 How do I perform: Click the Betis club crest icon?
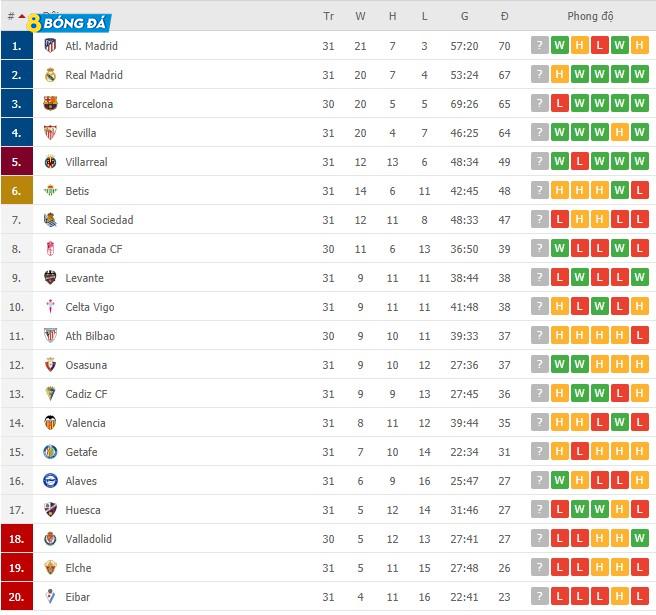coord(50,191)
